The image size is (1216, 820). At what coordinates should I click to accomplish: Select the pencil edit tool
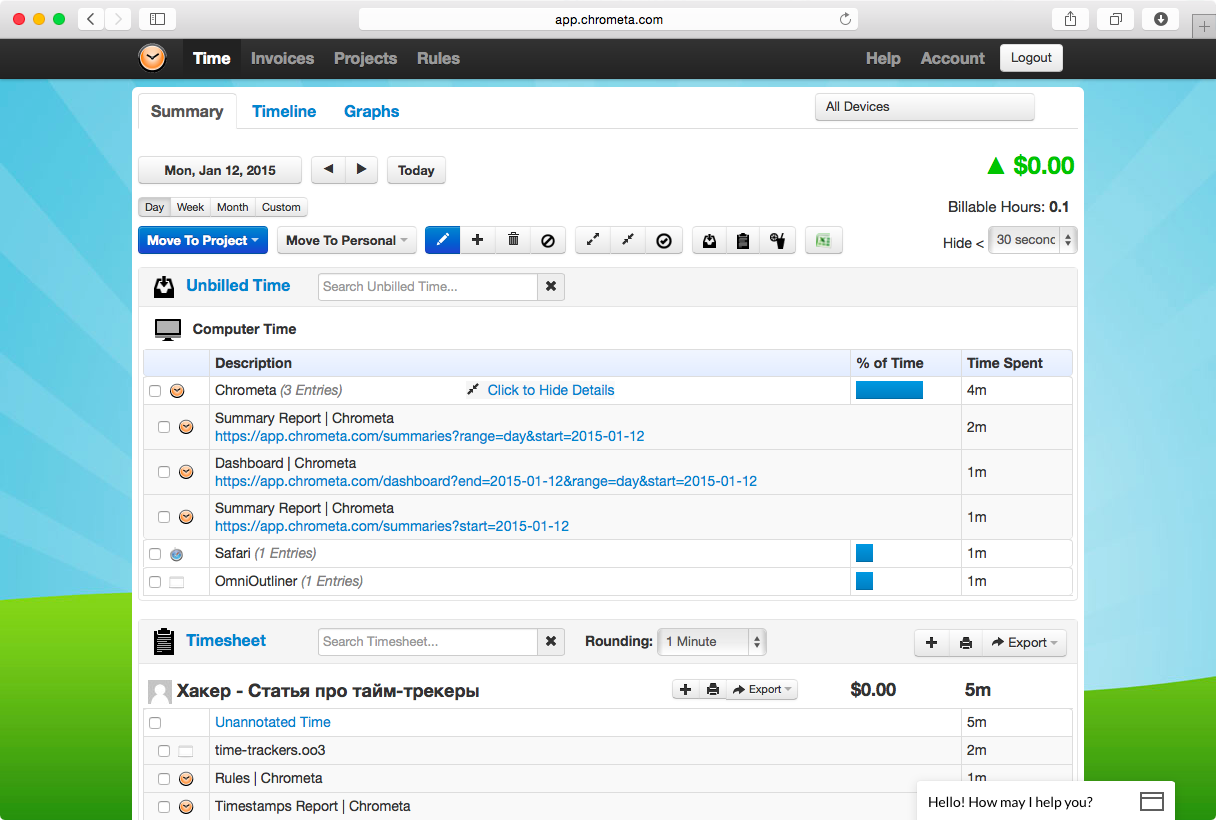click(442, 240)
